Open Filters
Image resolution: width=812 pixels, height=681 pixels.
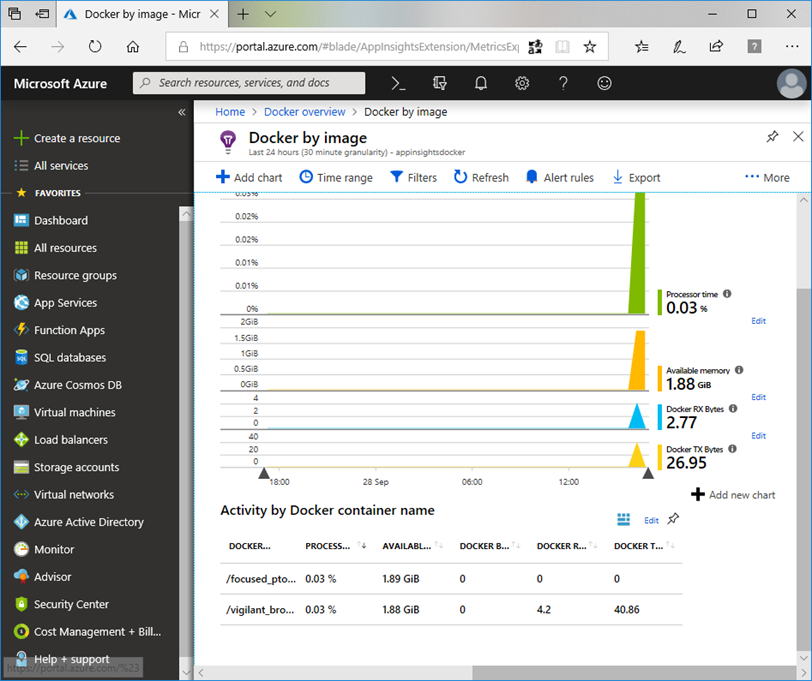pos(413,178)
